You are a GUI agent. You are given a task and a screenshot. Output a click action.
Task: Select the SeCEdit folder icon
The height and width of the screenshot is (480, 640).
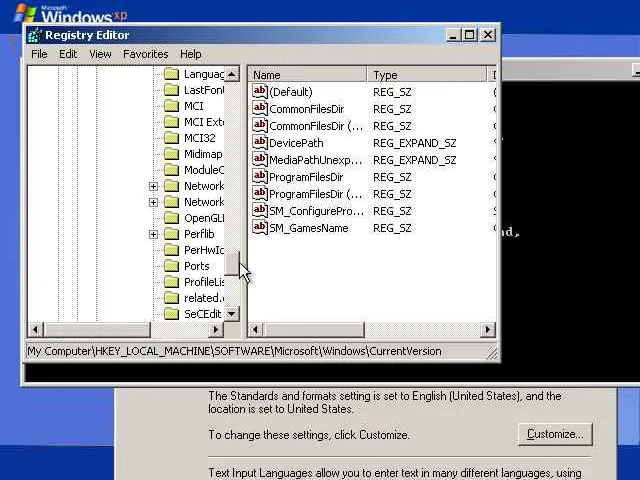pos(171,314)
